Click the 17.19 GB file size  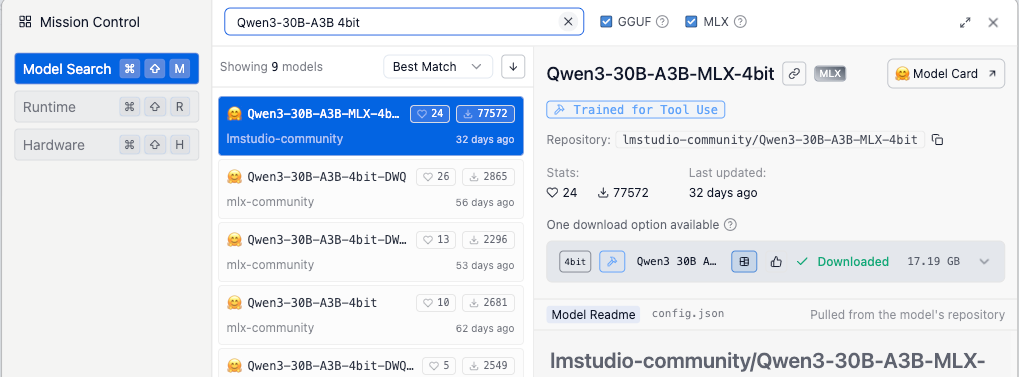[x=934, y=261]
